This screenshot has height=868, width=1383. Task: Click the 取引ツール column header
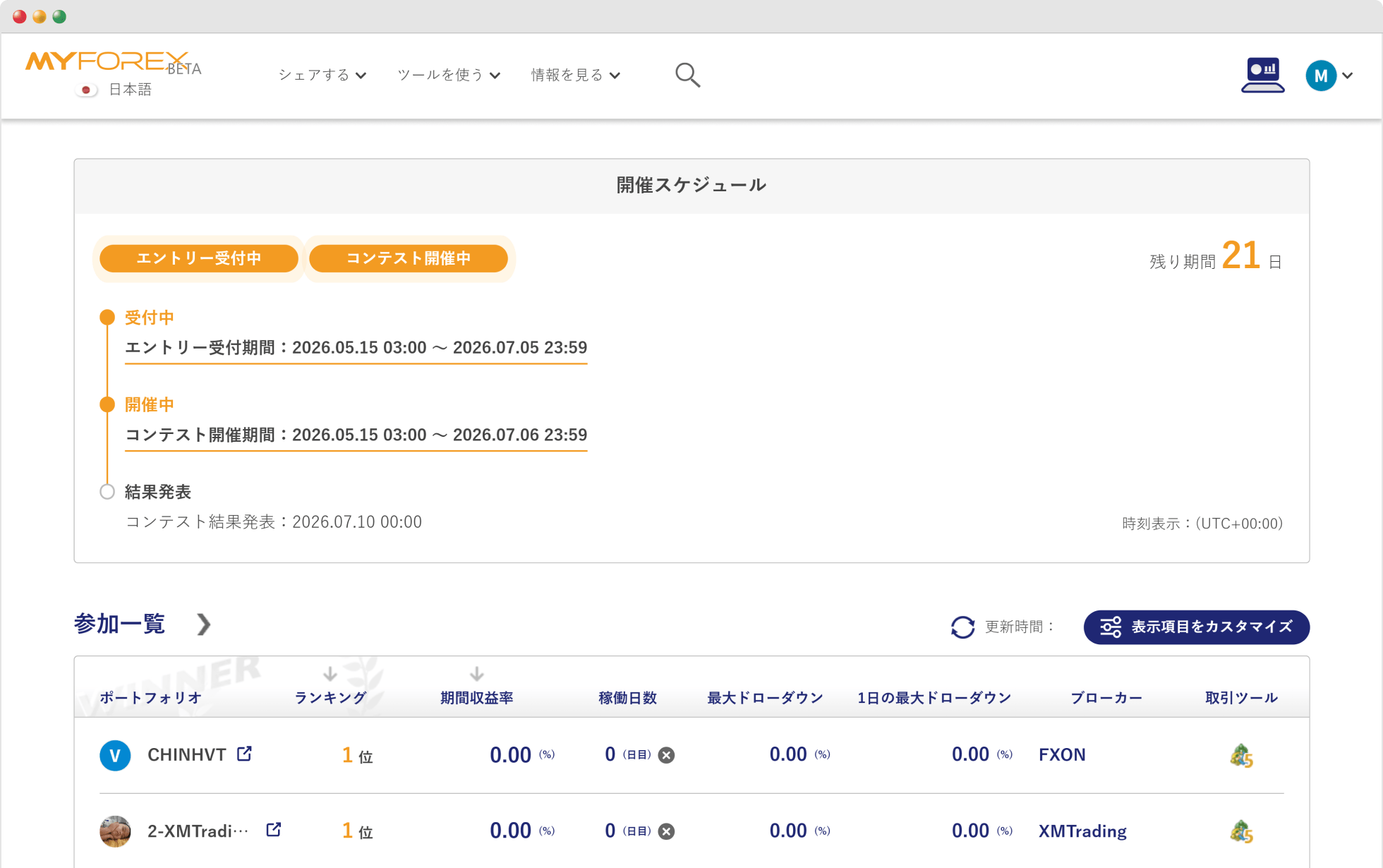point(1242,698)
